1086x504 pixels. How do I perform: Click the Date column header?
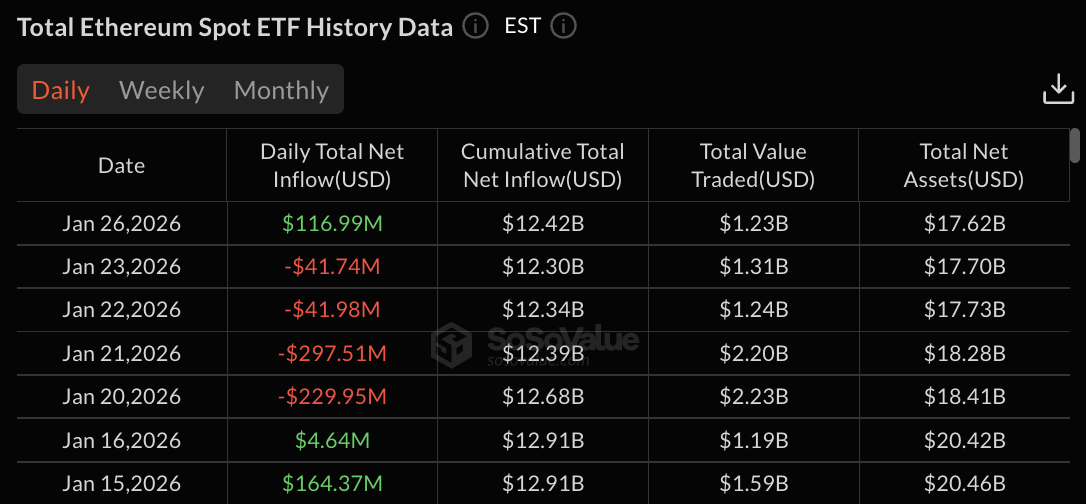pyautogui.click(x=122, y=166)
